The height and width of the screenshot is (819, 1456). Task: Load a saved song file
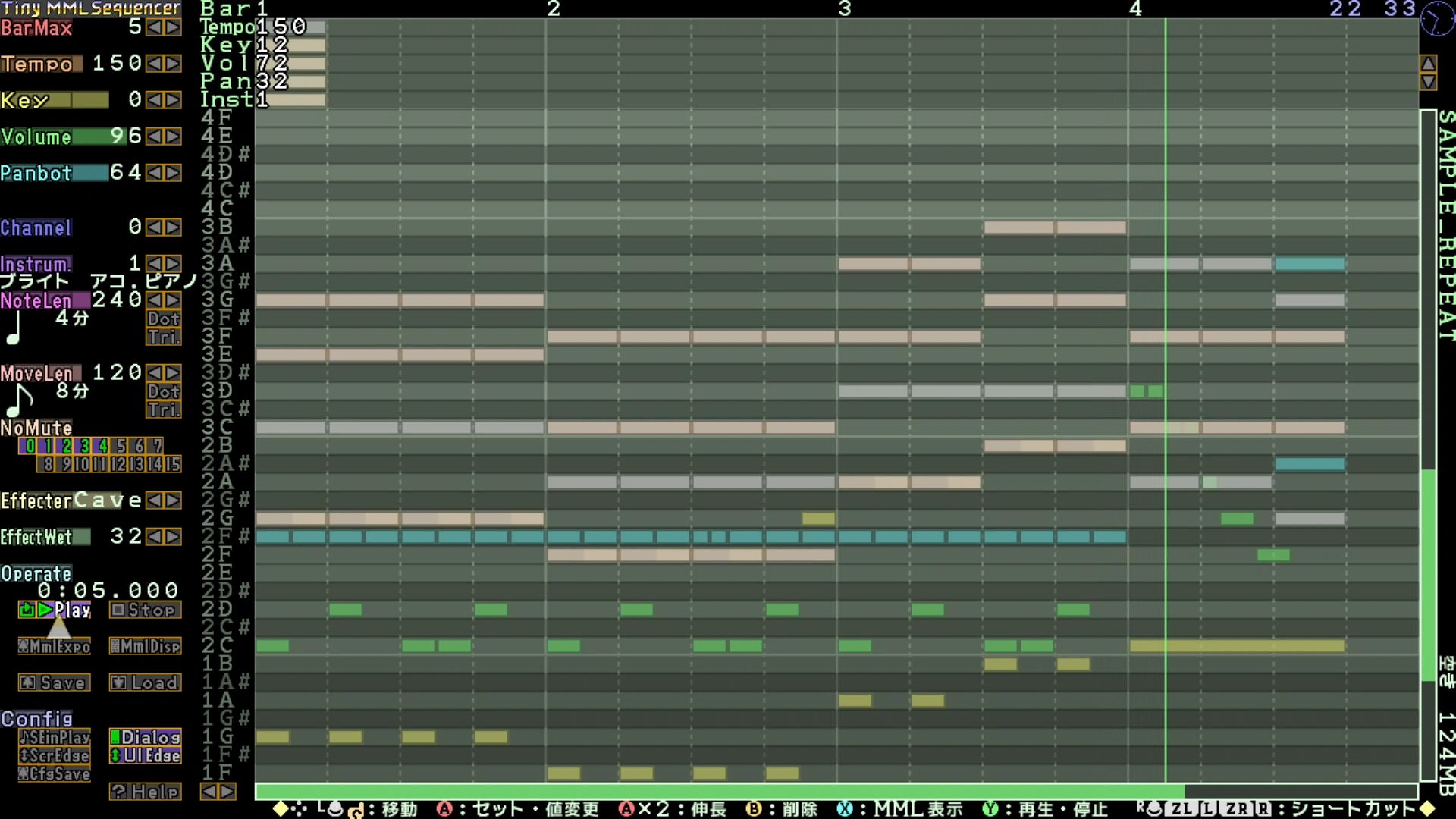145,682
